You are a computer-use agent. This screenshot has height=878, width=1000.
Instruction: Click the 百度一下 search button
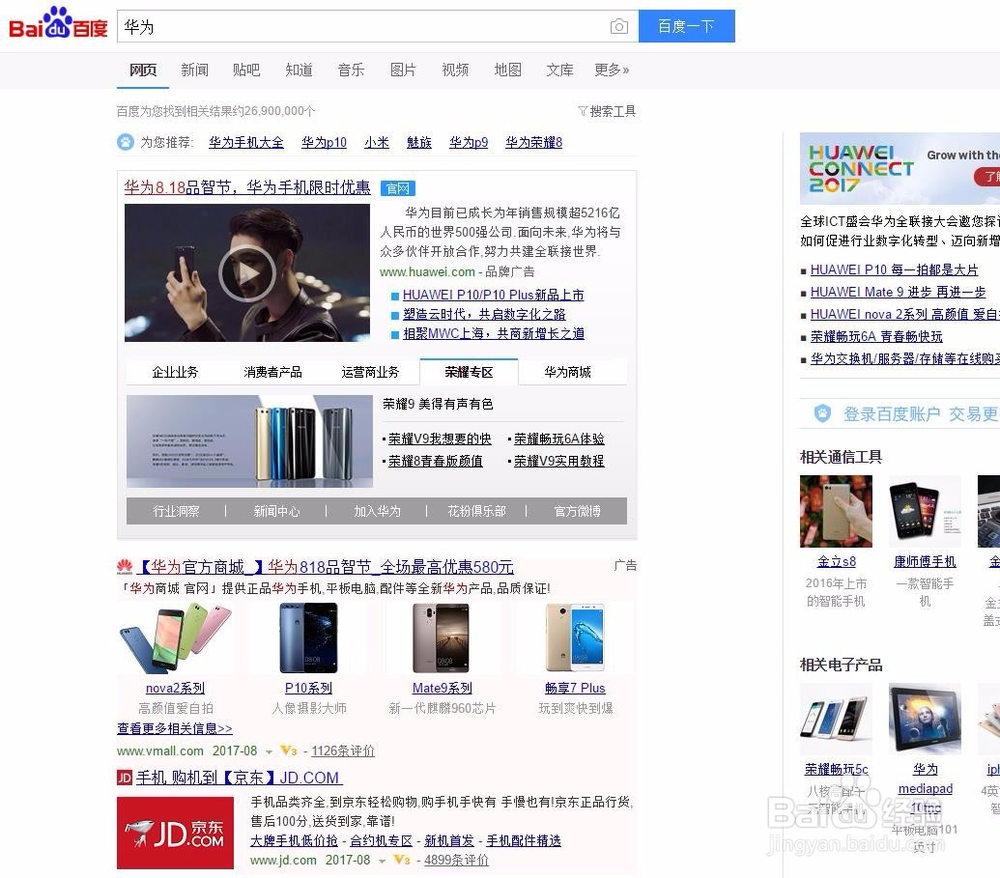686,26
